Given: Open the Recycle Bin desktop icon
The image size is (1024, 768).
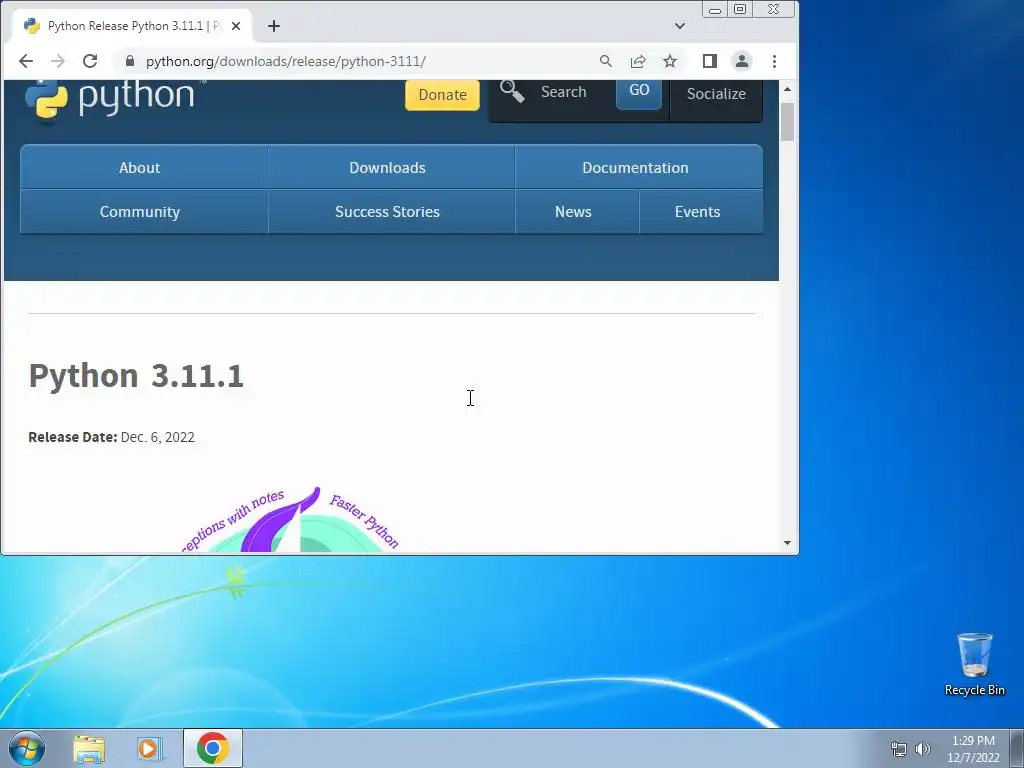Looking at the screenshot, I should (974, 664).
